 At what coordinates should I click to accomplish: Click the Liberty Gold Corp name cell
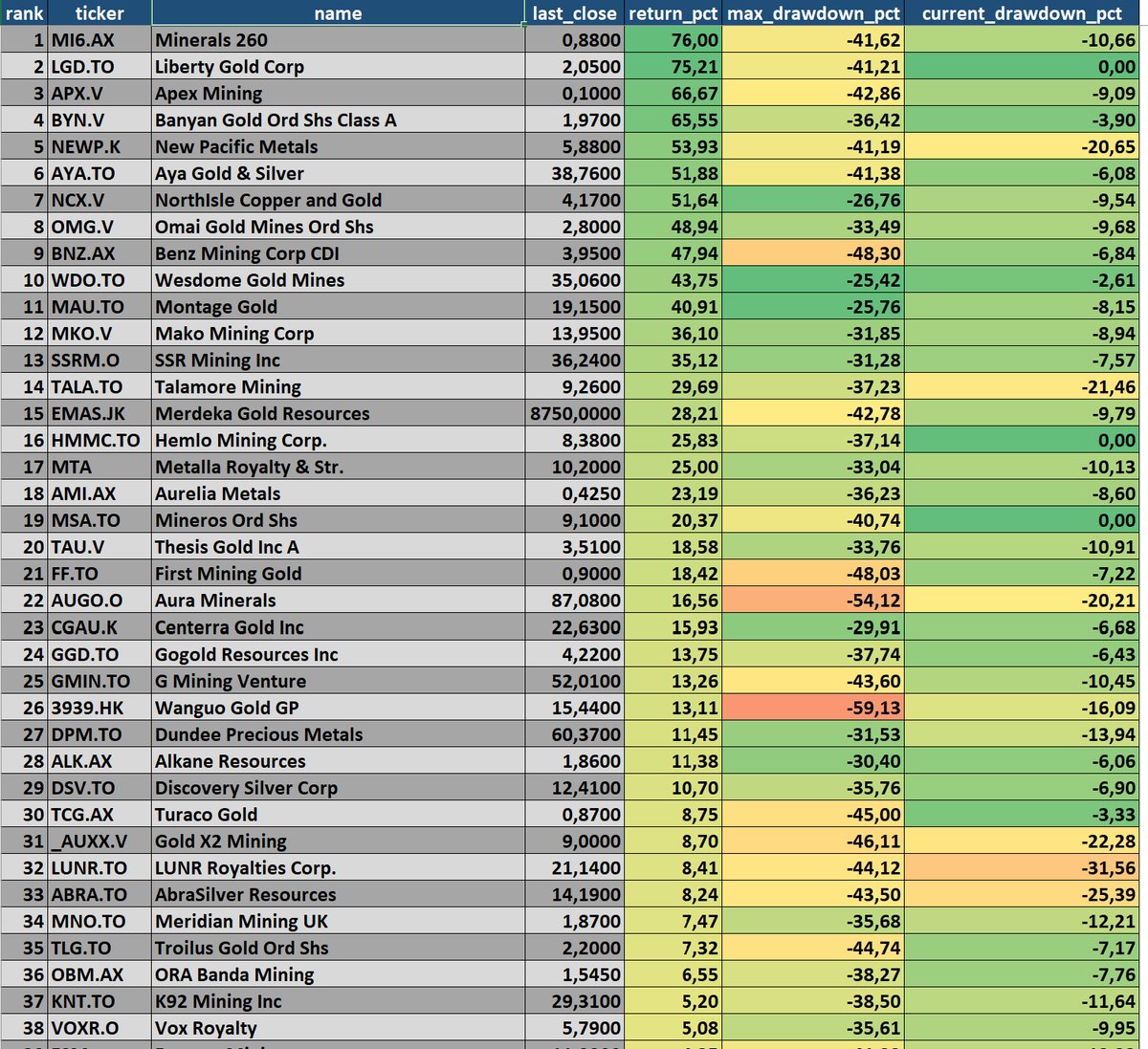(x=338, y=67)
